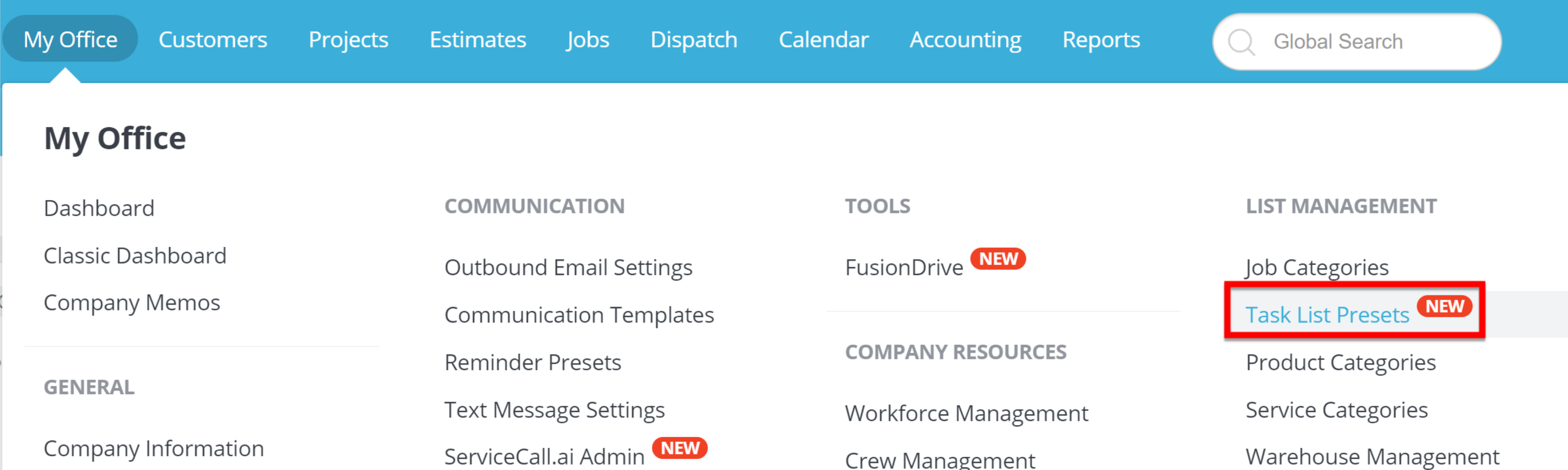Click the NEW badge on Task List Presets

tap(1444, 306)
